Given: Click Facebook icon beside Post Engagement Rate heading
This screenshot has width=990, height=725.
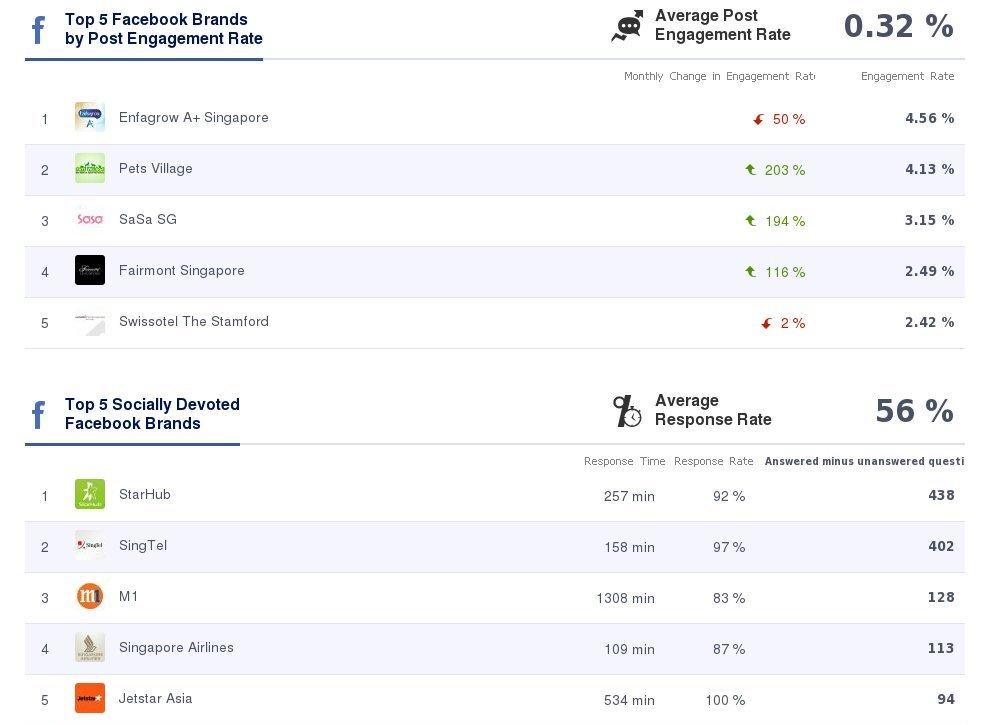Looking at the screenshot, I should click(39, 30).
